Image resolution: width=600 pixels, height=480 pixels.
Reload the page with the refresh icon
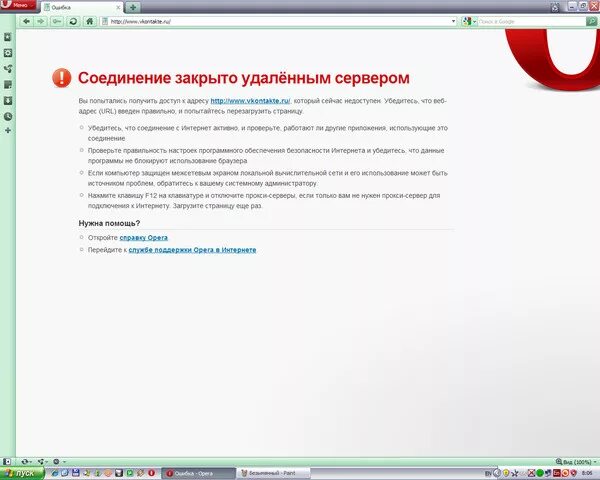(x=73, y=21)
